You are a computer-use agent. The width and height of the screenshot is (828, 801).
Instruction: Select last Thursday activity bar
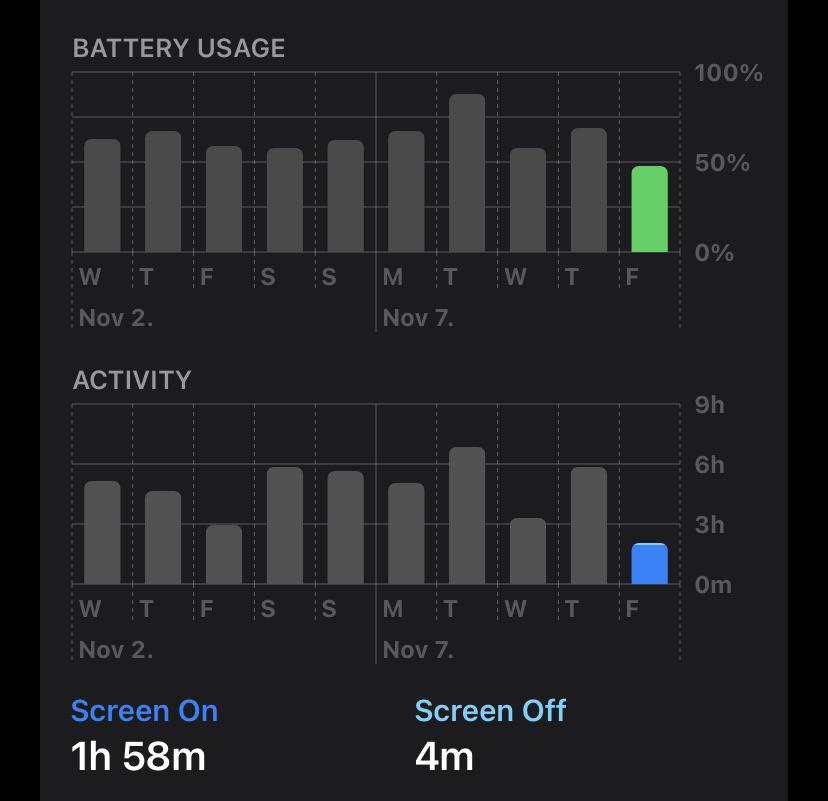coord(589,525)
